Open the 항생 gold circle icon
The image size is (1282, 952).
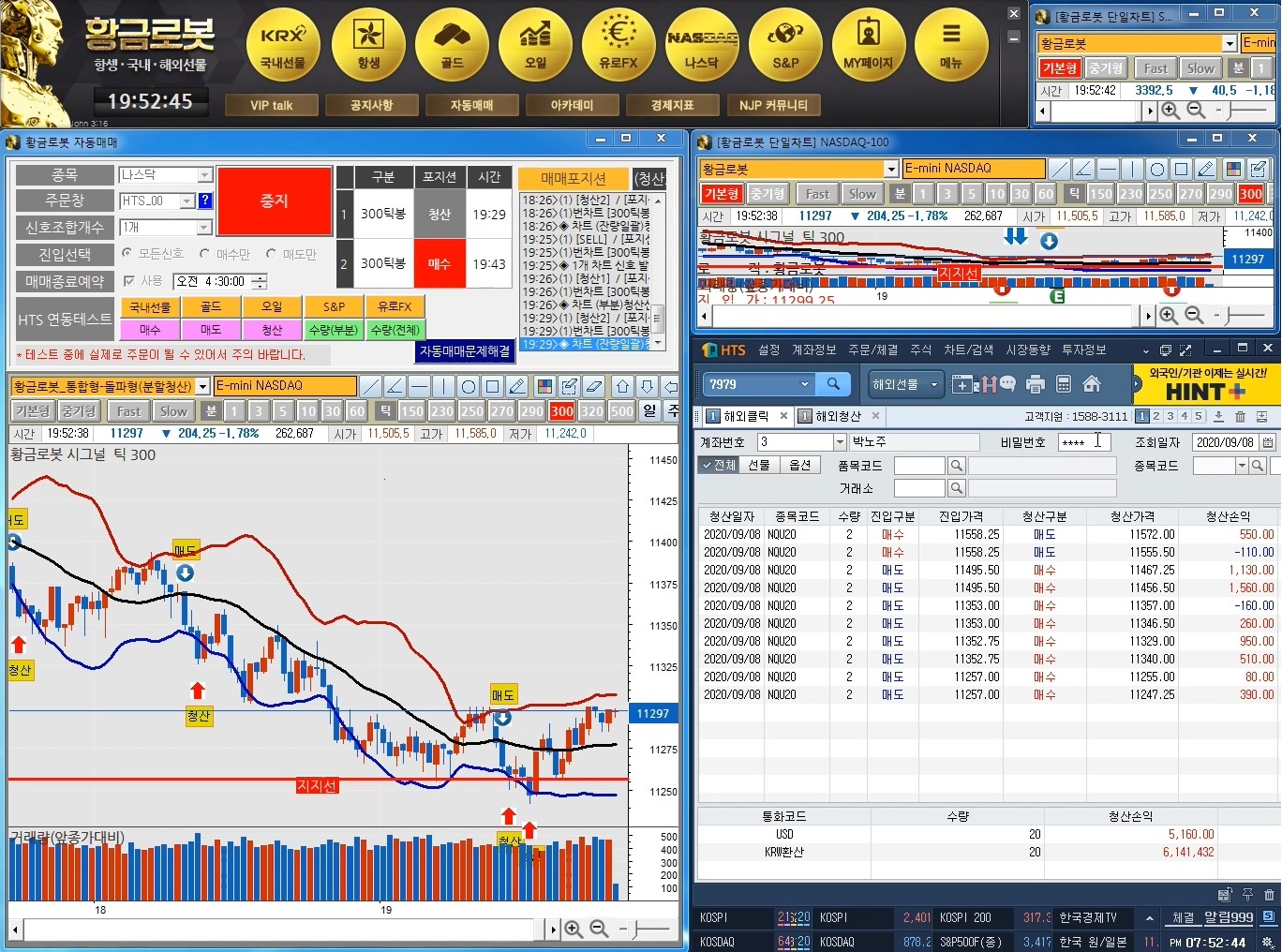coord(368,43)
